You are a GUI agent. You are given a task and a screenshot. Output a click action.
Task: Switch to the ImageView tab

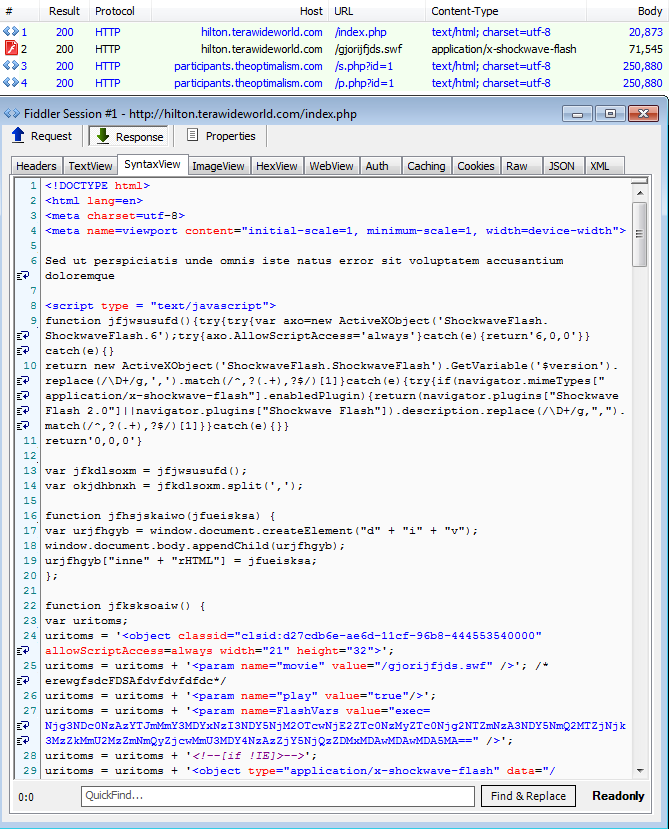218,166
